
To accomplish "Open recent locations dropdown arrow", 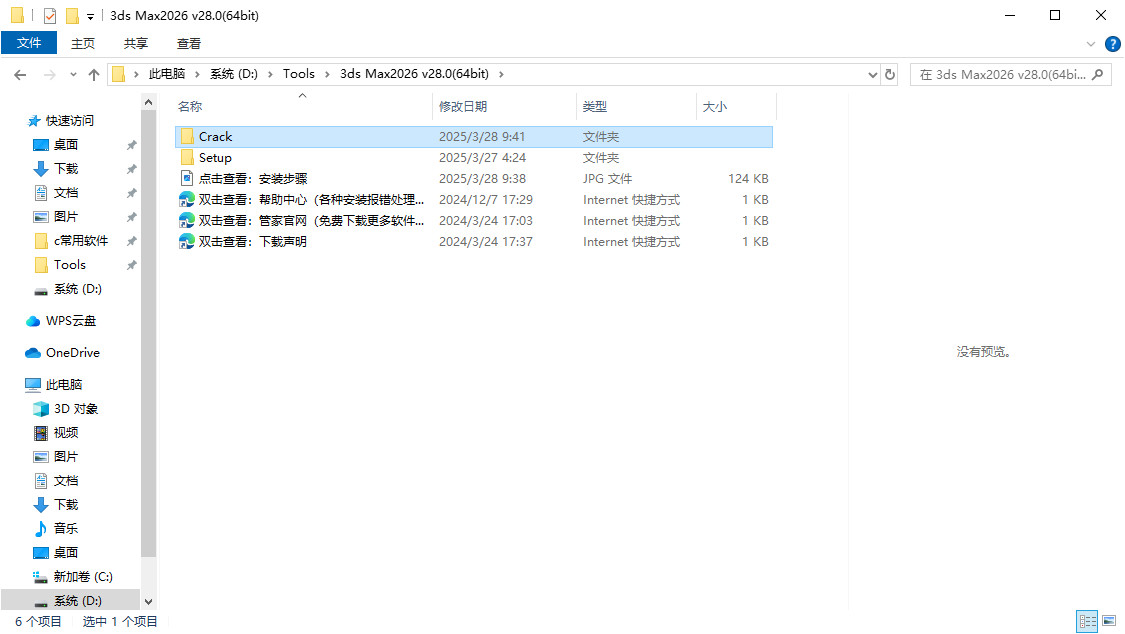I will (73, 75).
